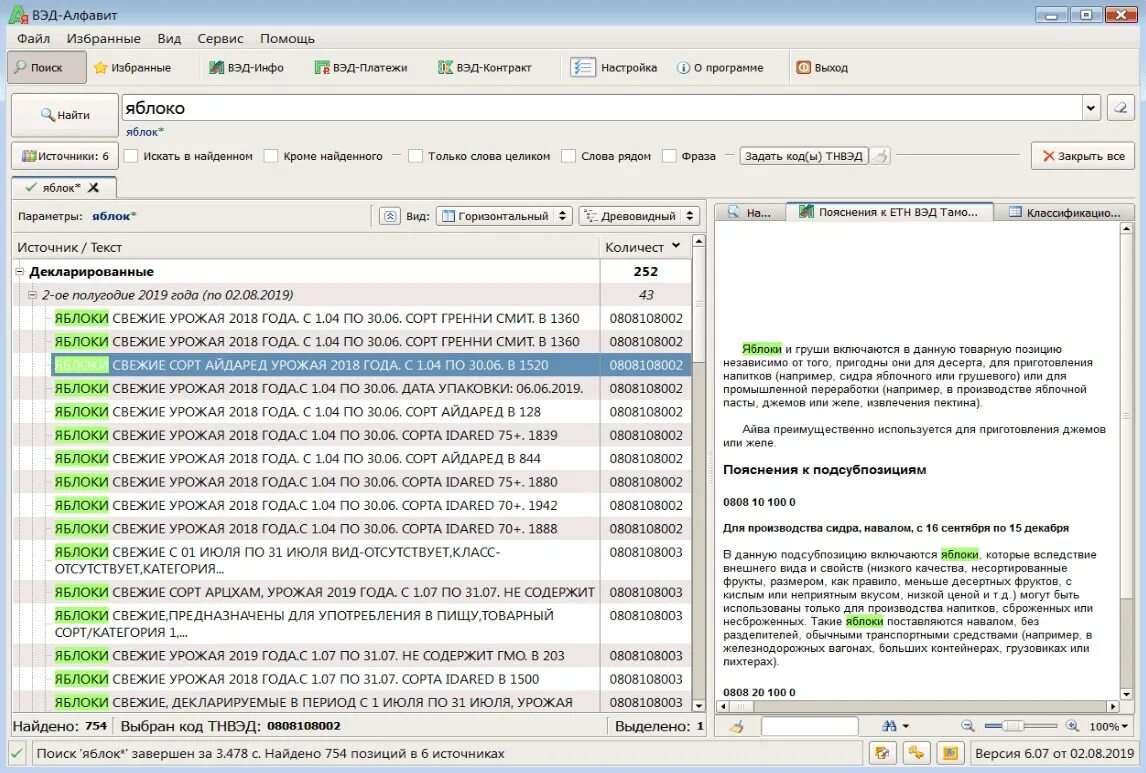Image resolution: width=1146 pixels, height=773 pixels.
Task: Switch to Классификацио... tab
Action: tap(1065, 213)
